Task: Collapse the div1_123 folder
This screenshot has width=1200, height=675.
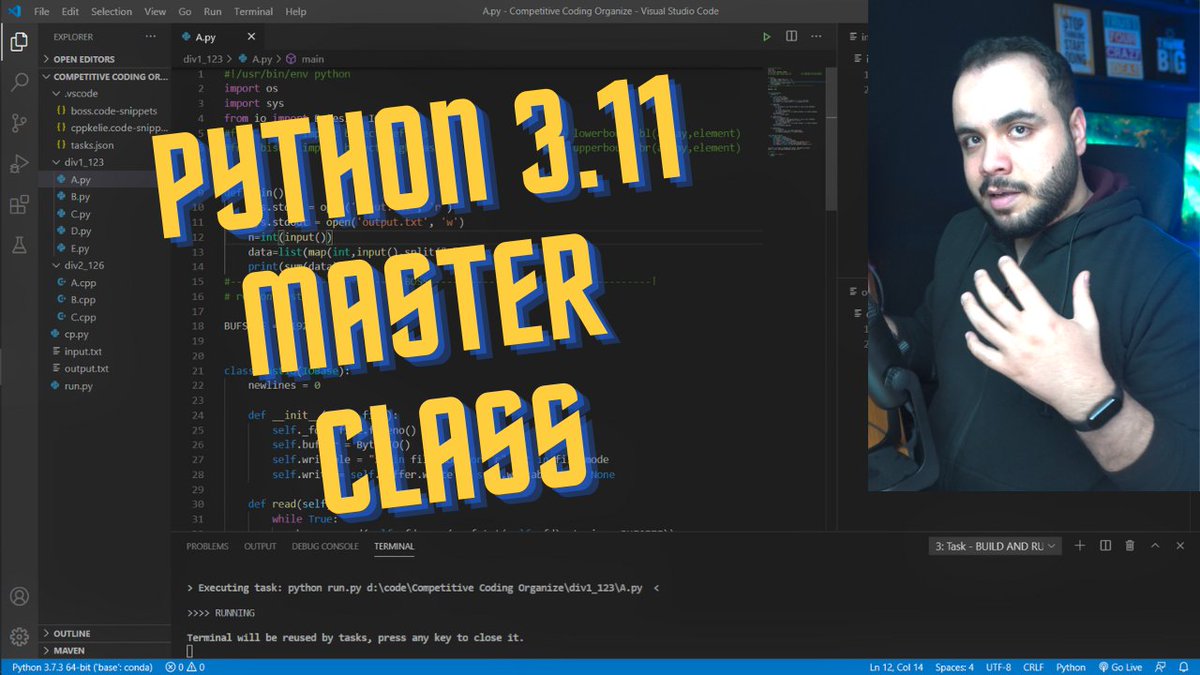Action: (x=77, y=162)
